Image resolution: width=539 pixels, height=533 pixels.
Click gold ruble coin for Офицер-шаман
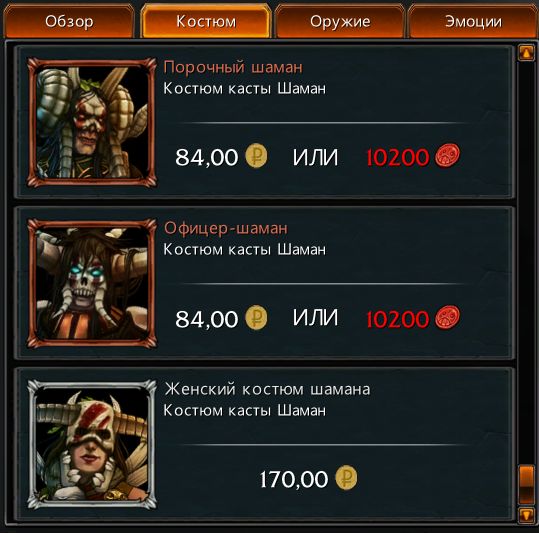click(256, 317)
